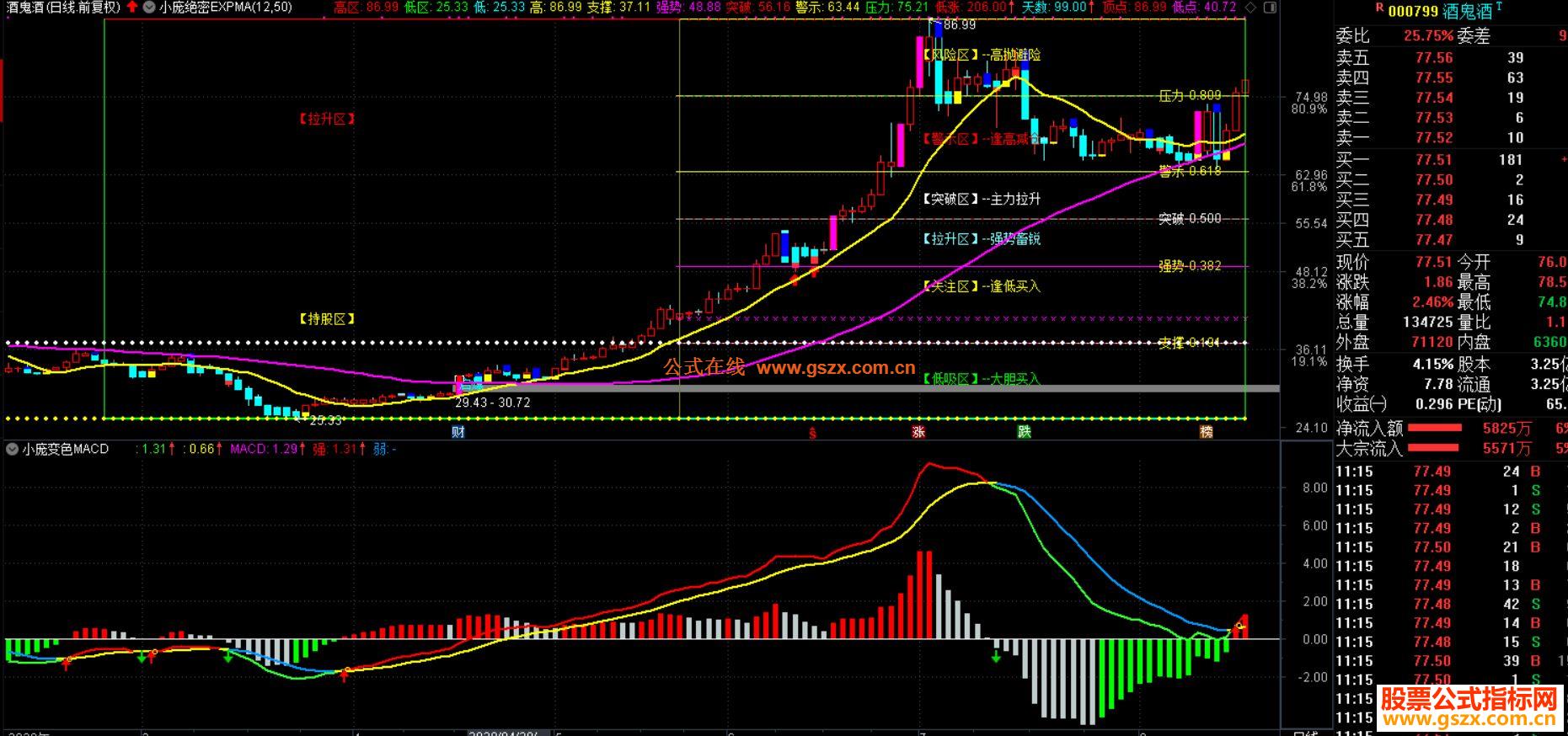The height and width of the screenshot is (736, 1568).
Task: Click the 25.33 low price marker
Action: [x=326, y=420]
